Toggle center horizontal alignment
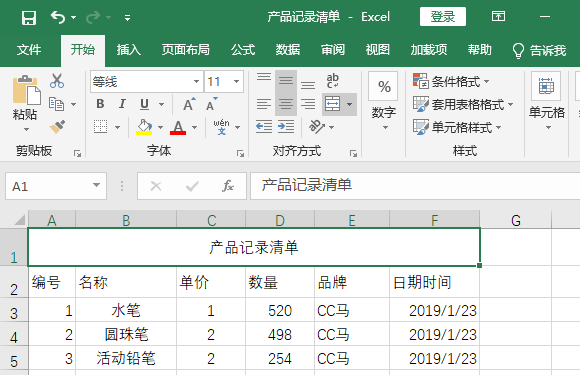This screenshot has width=580, height=375. click(x=286, y=104)
